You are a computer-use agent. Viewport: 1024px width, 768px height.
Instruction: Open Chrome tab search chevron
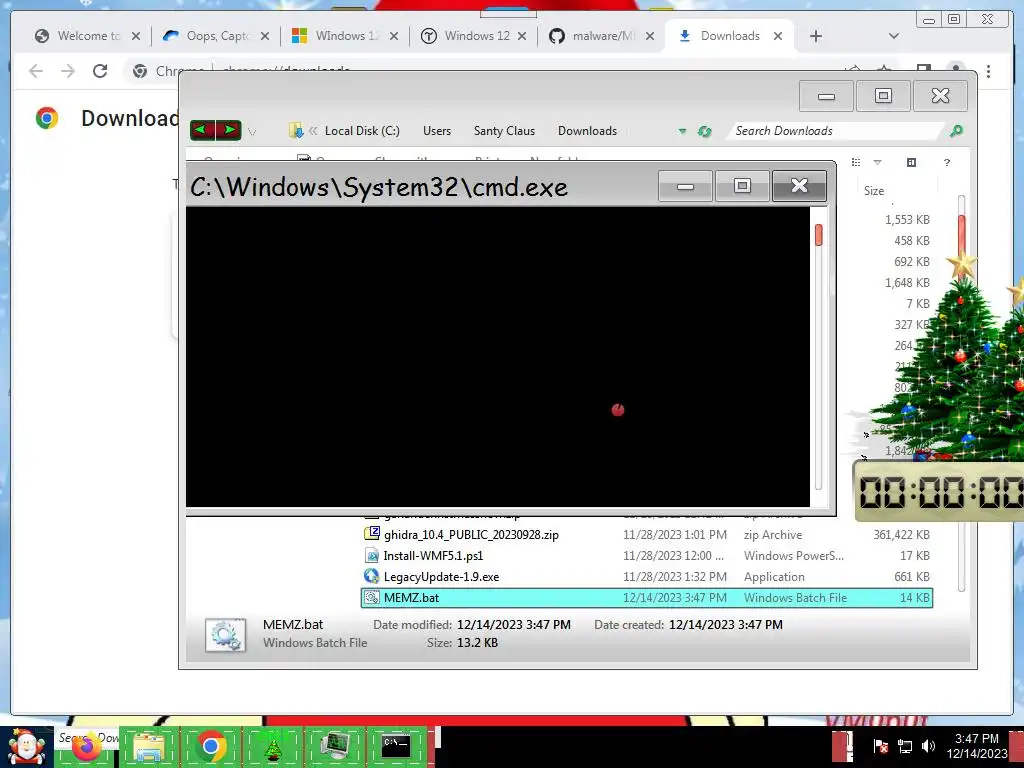[x=894, y=36]
